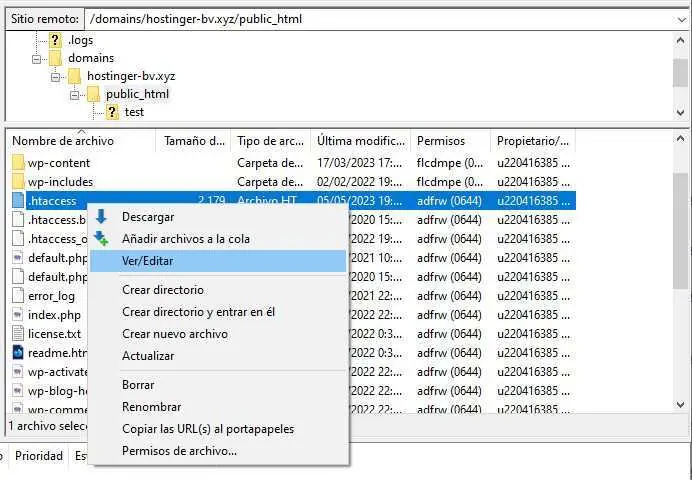
Task: Select Ver/Editar from the context menu
Action: pos(147,261)
